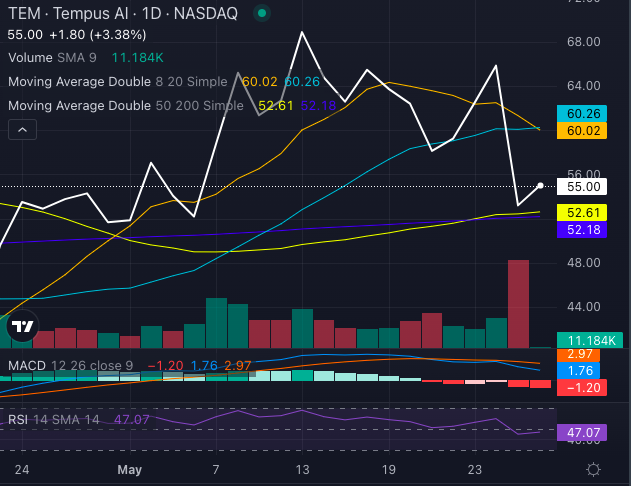Click the 23 date on time axis
This screenshot has width=631, height=486.
[x=475, y=470]
